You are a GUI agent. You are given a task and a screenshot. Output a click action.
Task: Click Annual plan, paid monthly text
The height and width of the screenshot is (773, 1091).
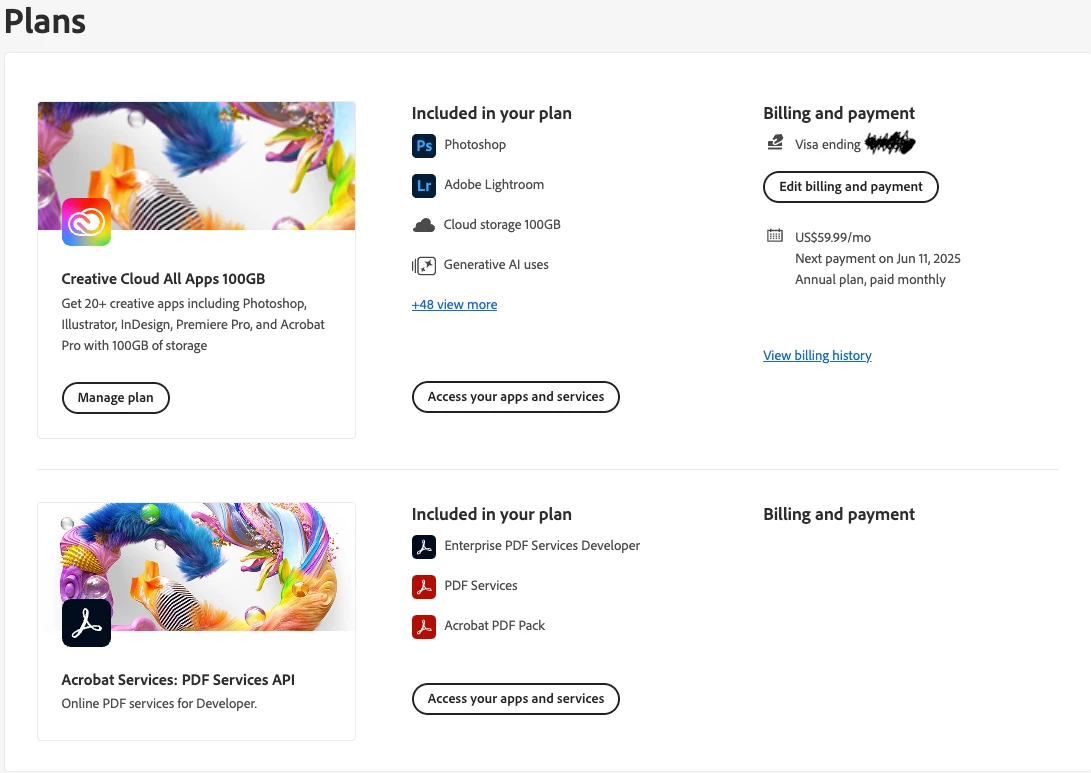point(870,280)
